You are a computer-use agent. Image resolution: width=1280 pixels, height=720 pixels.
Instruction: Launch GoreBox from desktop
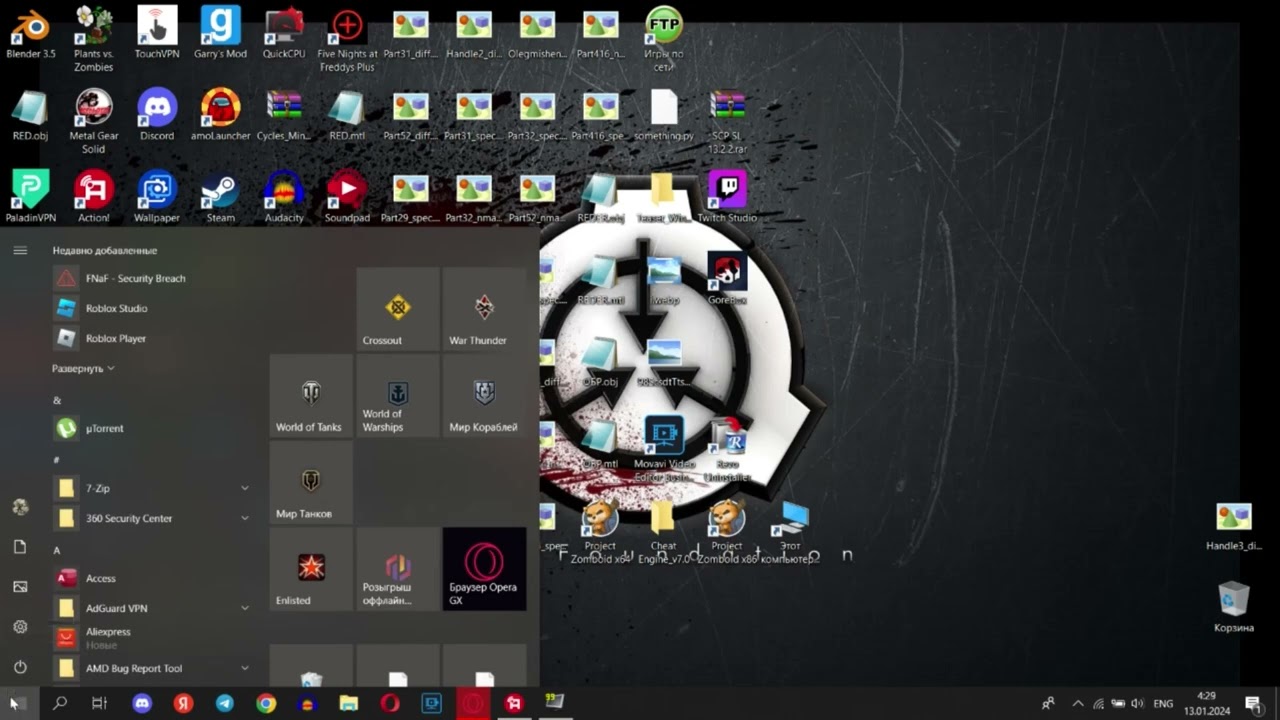tap(727, 279)
